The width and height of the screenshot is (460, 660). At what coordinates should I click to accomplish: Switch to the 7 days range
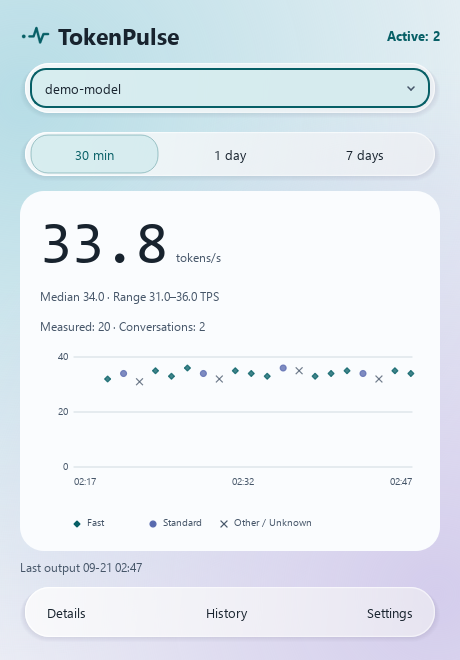364,155
